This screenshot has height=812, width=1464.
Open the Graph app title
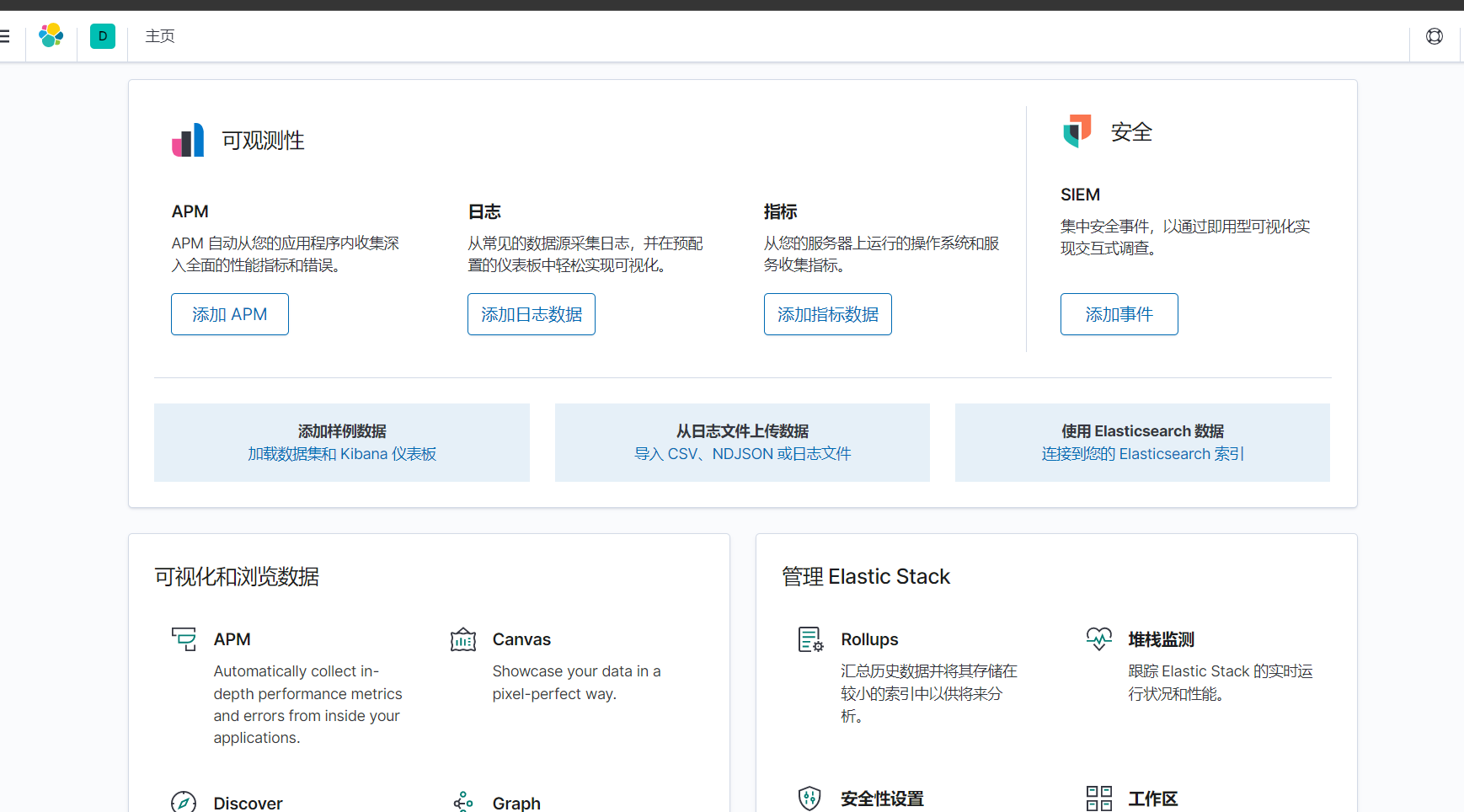[516, 803]
